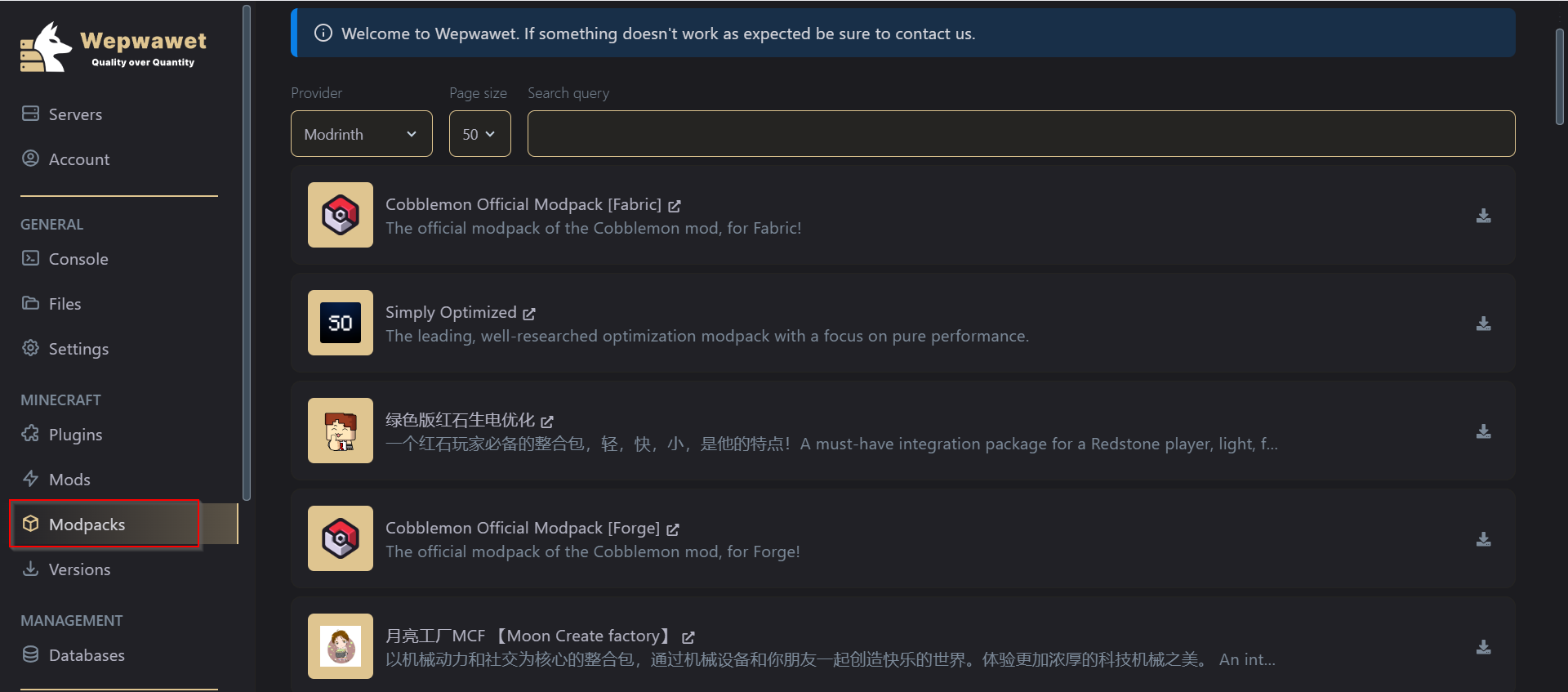Open the Simply Optimized title link

tap(451, 312)
